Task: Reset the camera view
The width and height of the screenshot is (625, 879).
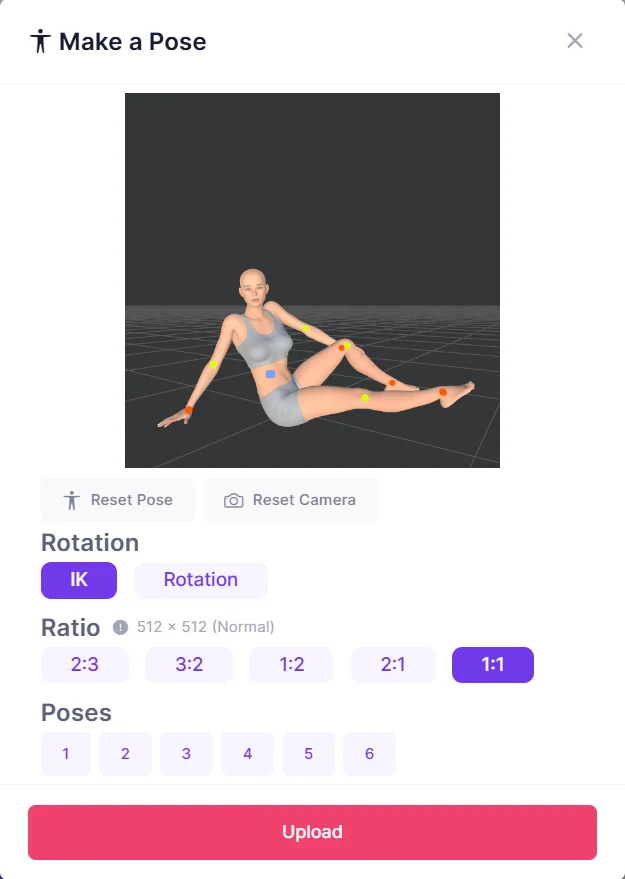Action: point(290,500)
